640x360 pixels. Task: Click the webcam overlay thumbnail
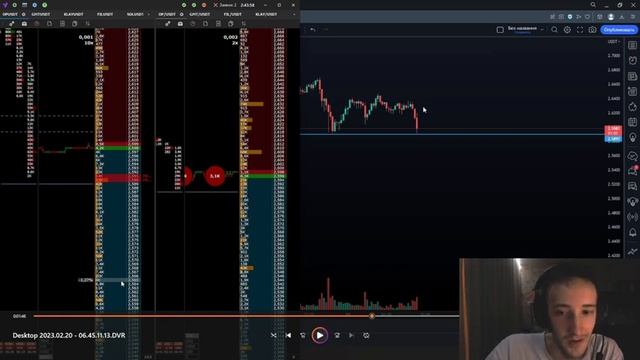click(x=549, y=309)
